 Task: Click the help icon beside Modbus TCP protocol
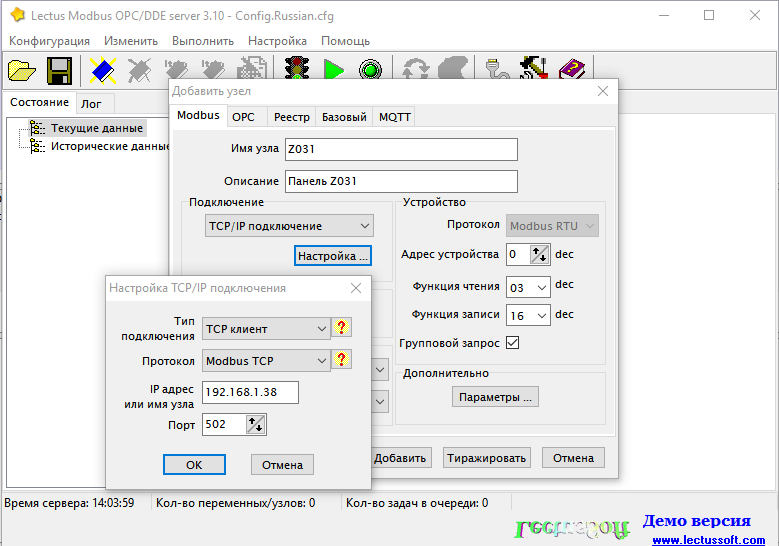click(x=342, y=360)
